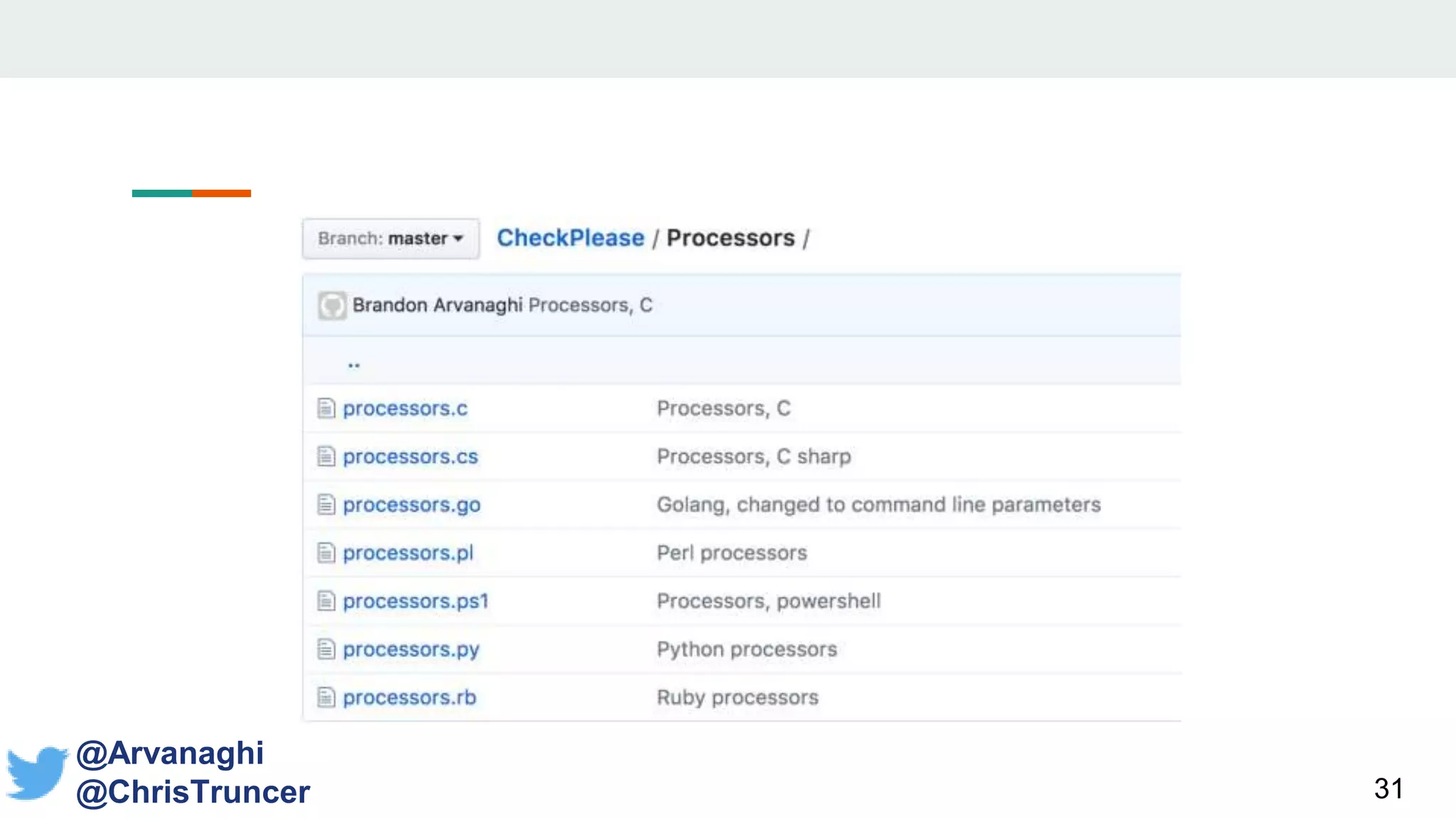Click file icon beside processors.go
Image resolution: width=1456 pixels, height=819 pixels.
(x=326, y=505)
